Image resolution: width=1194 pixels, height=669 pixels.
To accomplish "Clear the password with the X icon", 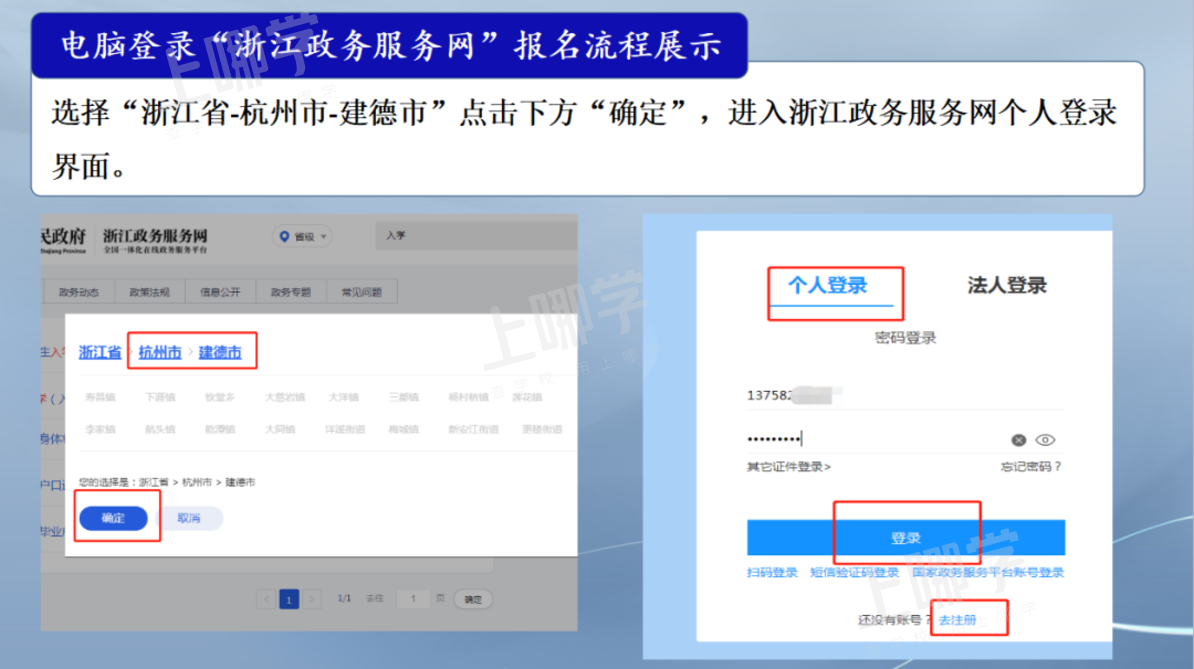I will coord(1018,440).
